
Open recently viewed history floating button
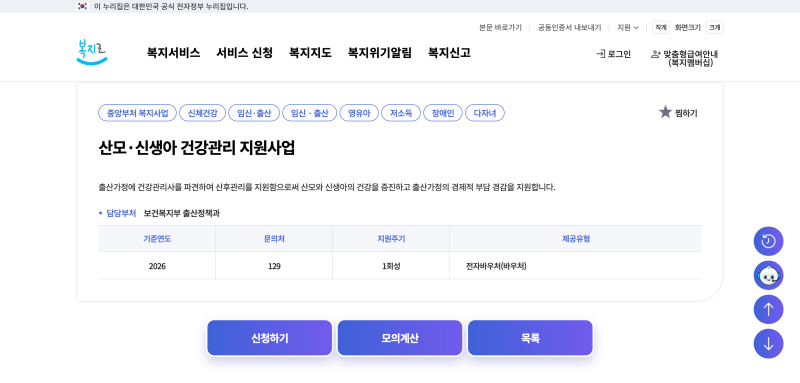[768, 241]
